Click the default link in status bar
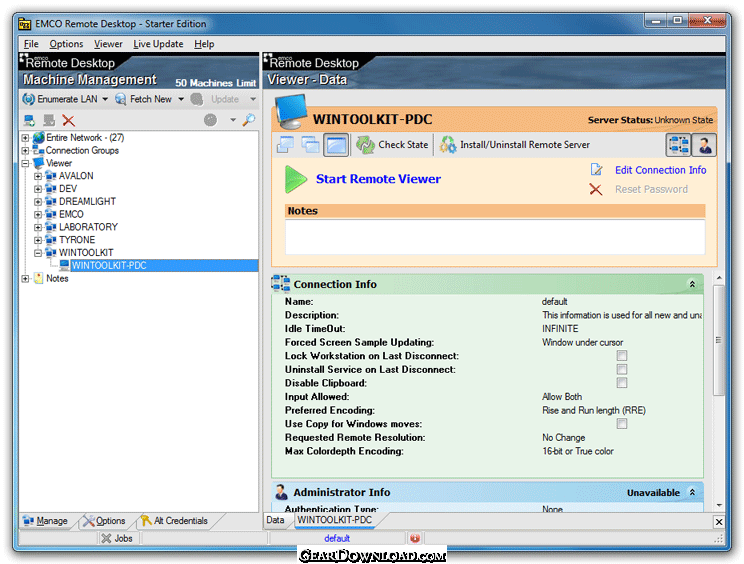744x564 pixels. (337, 538)
